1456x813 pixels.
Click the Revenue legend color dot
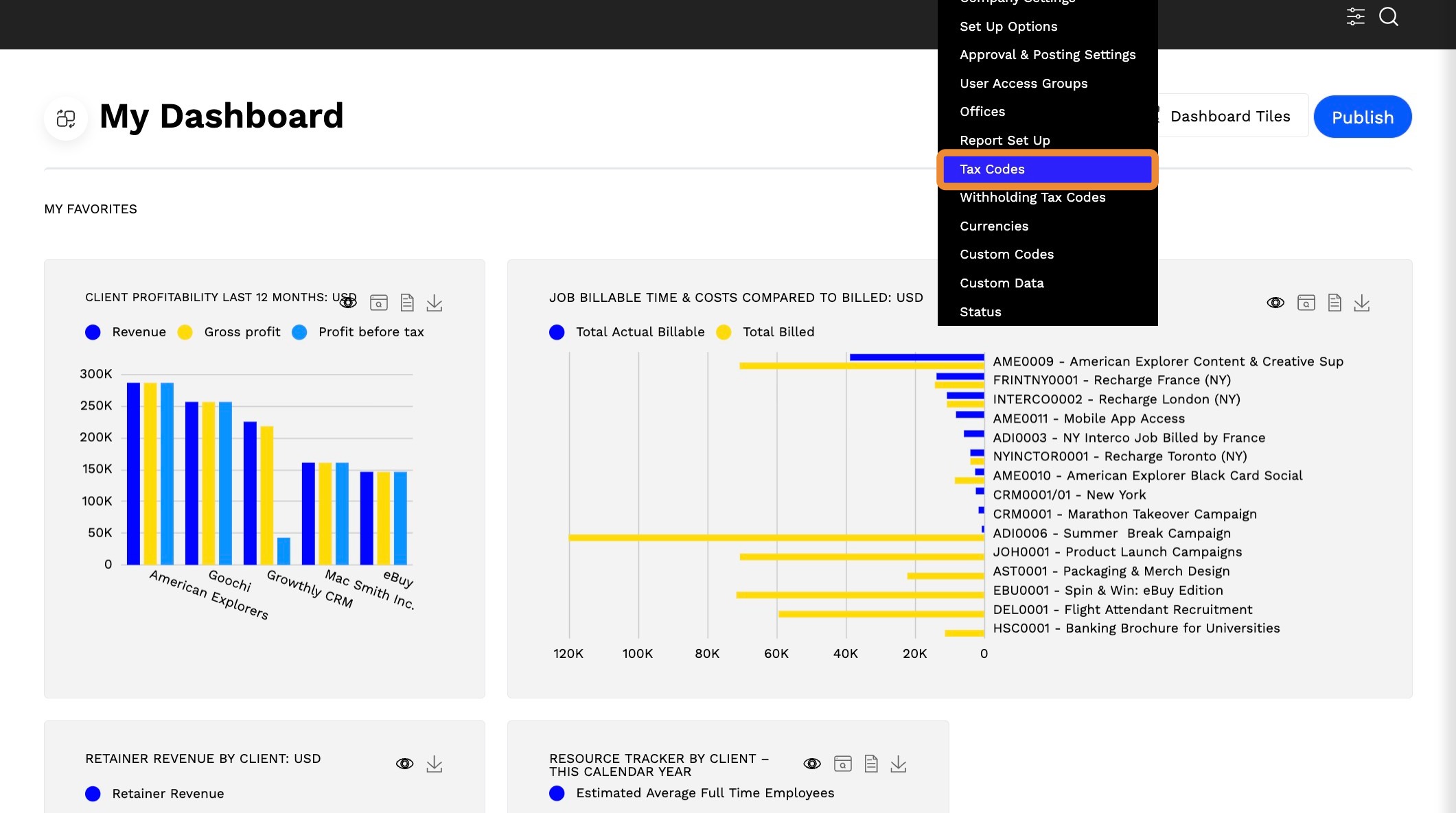pos(93,332)
